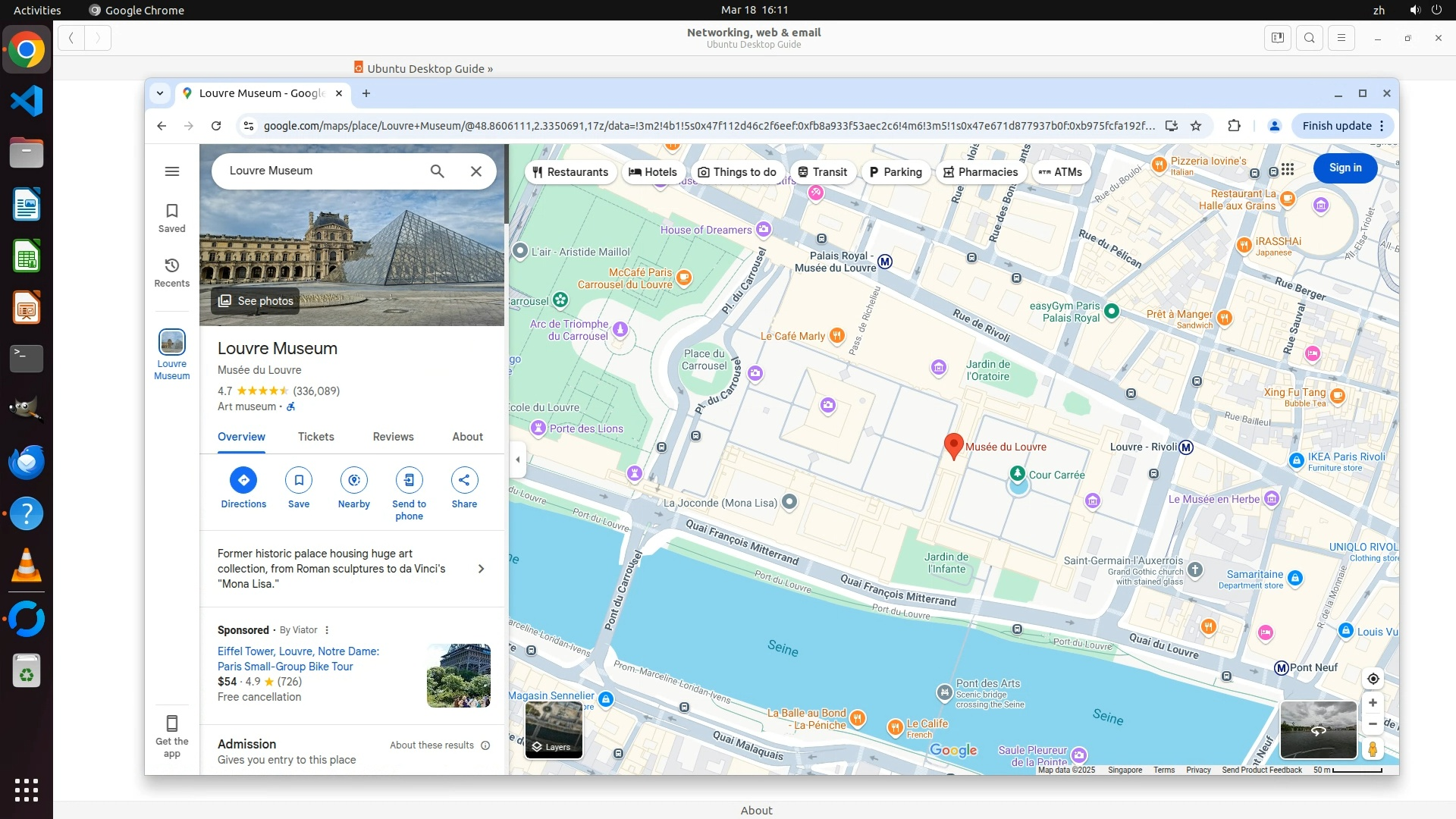Open the Google Maps hamburger menu
This screenshot has width=1456, height=819.
[172, 171]
